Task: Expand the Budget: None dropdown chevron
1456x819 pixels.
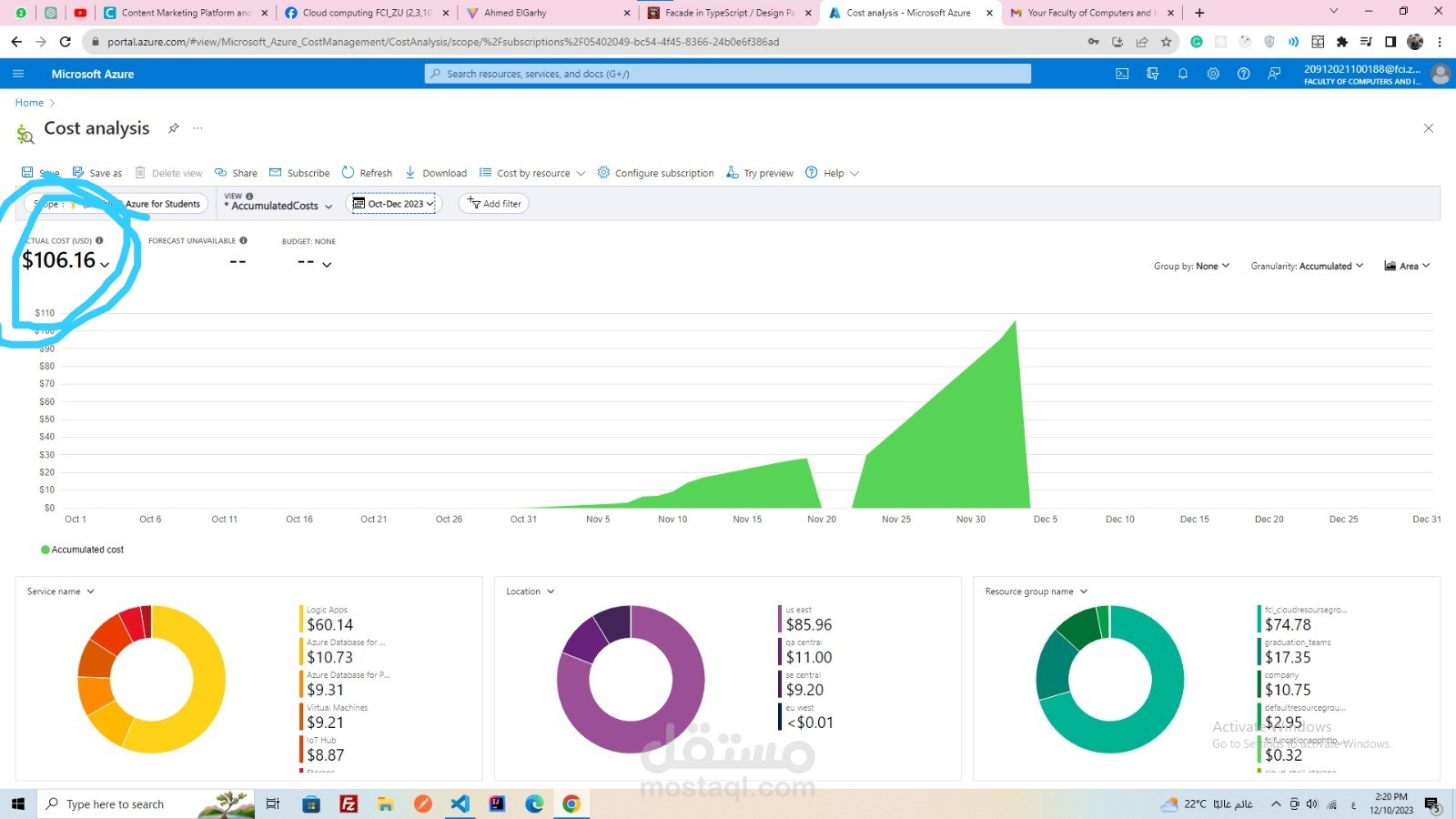Action: pos(327,265)
